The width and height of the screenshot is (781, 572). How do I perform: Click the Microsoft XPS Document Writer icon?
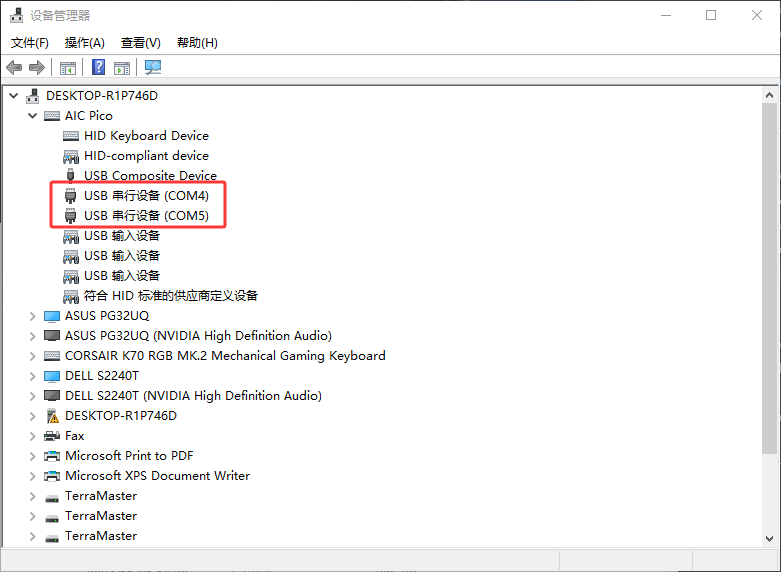coord(52,476)
